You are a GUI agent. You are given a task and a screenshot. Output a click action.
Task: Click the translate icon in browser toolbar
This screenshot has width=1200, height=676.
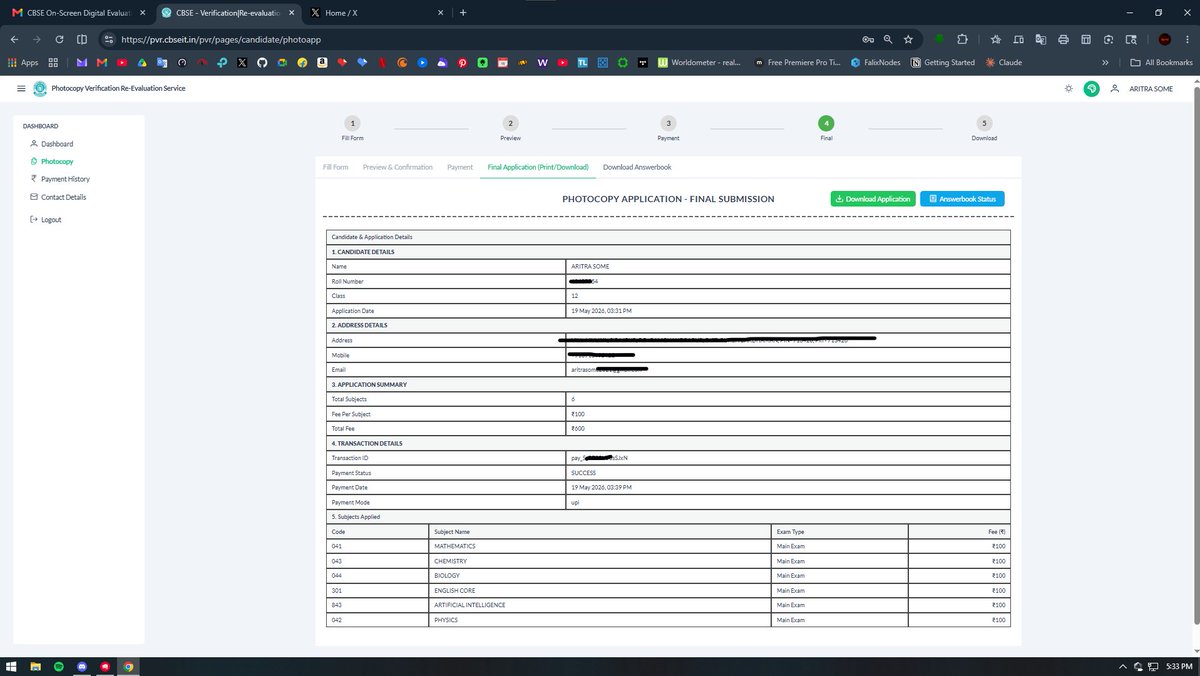(1041, 39)
